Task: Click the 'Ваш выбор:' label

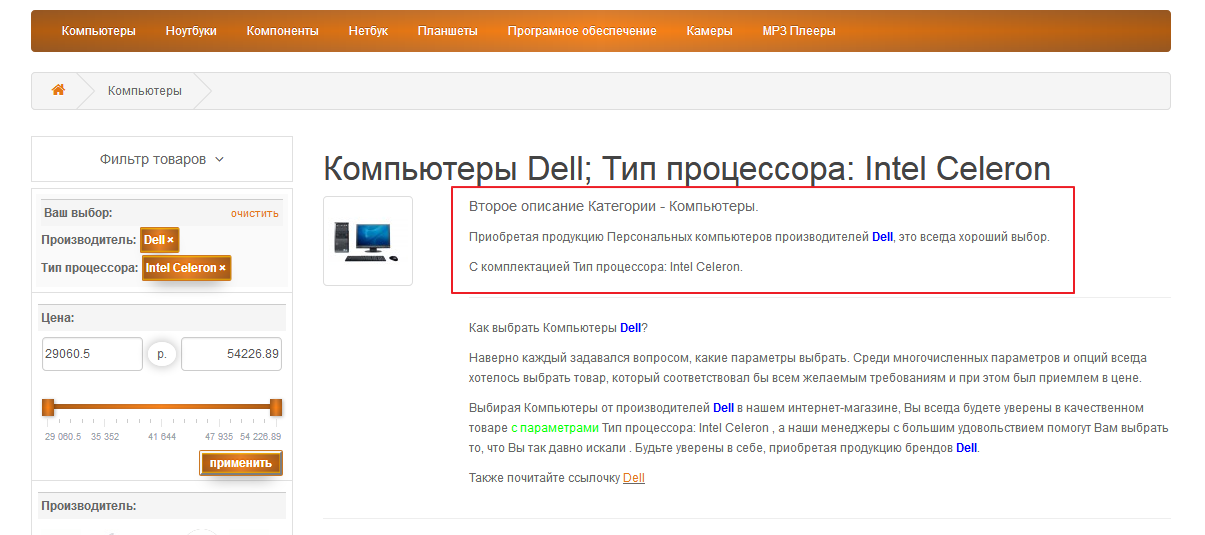Action: (78, 213)
